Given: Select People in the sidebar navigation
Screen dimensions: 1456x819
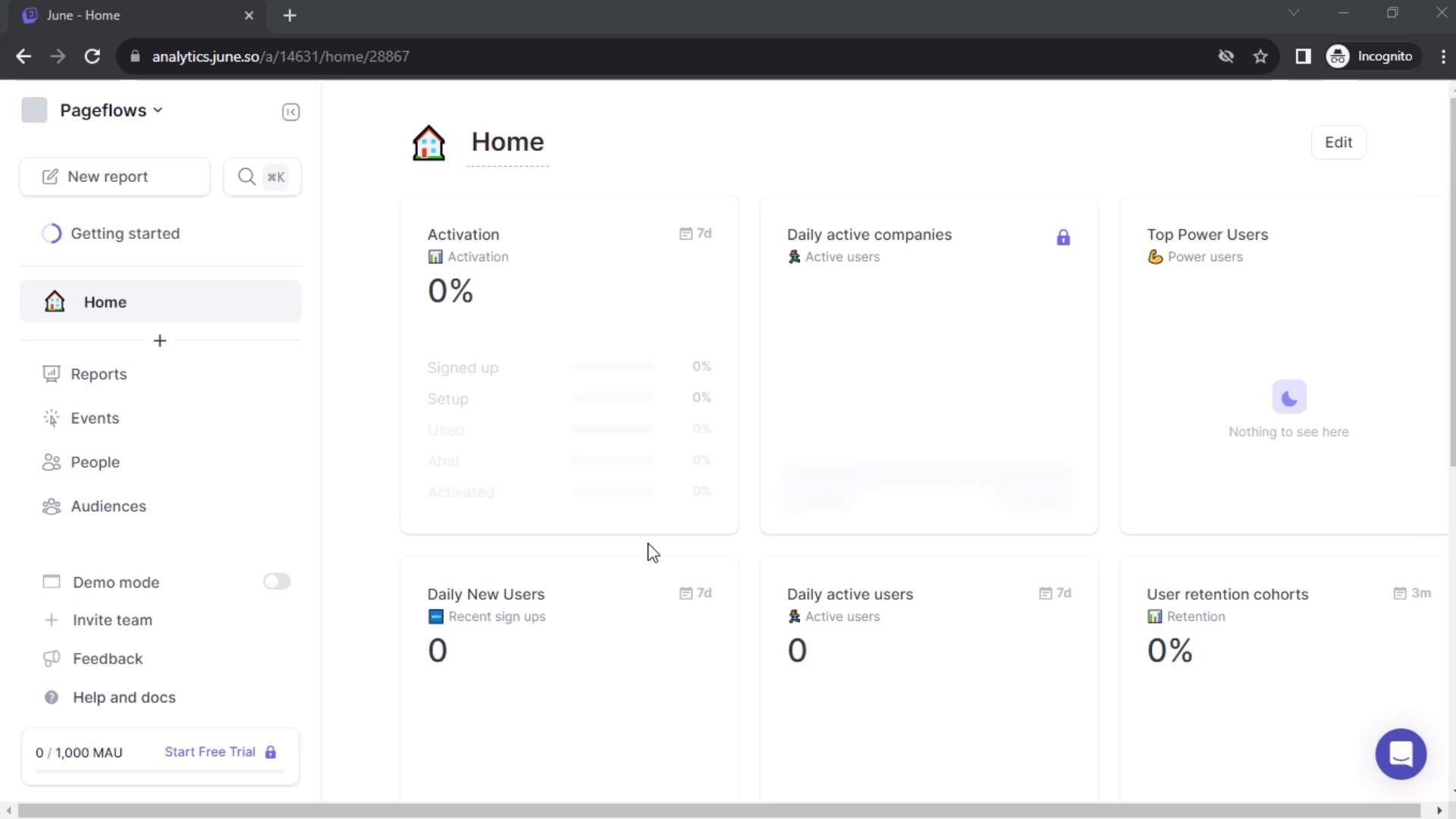Looking at the screenshot, I should pos(95,462).
